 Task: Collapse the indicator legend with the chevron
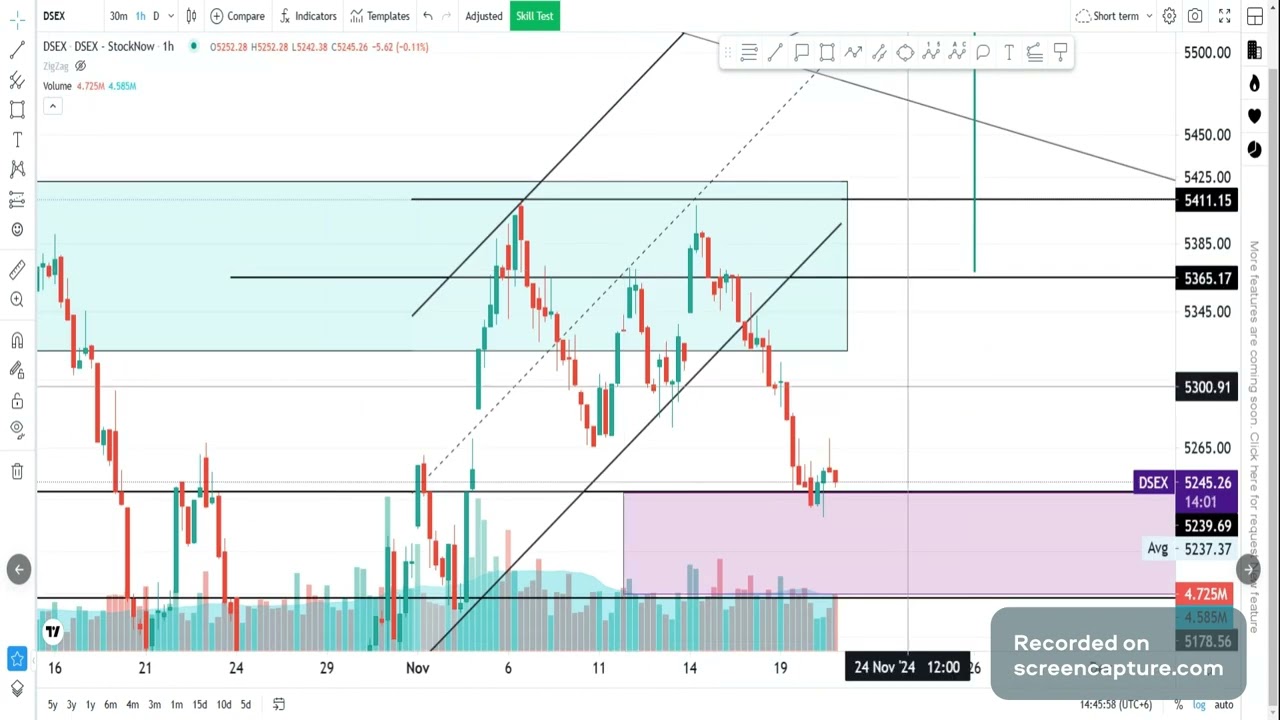pos(52,106)
